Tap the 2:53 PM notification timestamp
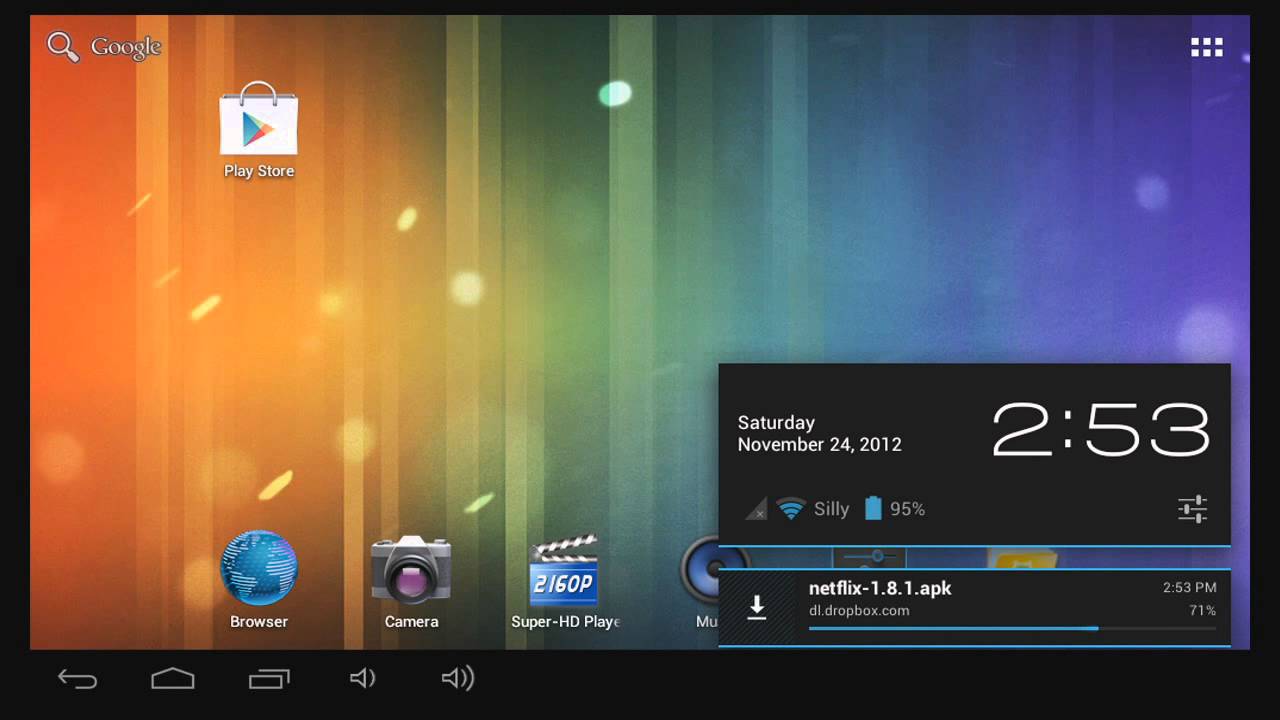The height and width of the screenshot is (720, 1280). click(1189, 588)
